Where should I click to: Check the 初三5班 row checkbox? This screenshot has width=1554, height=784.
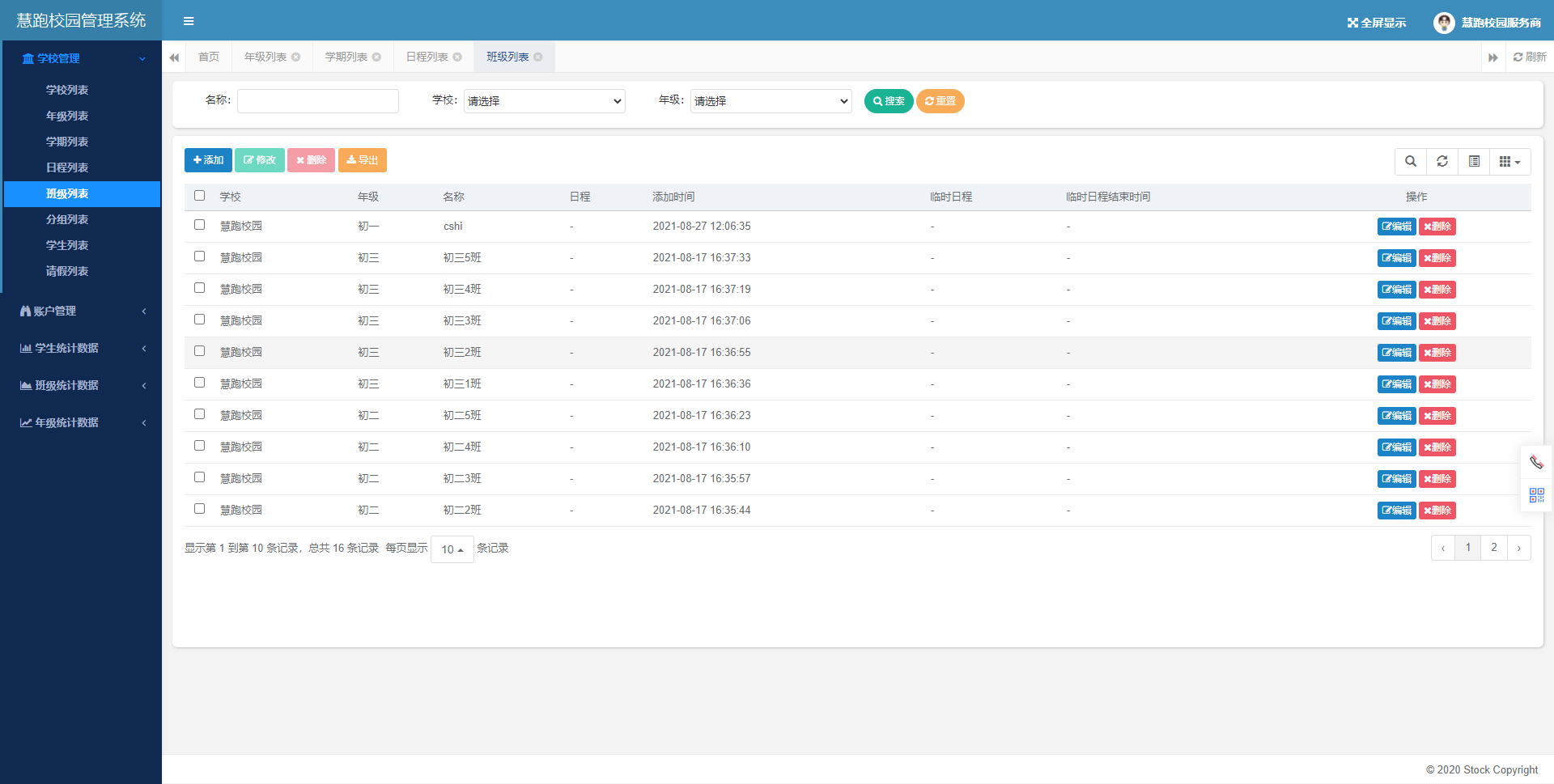coord(200,256)
